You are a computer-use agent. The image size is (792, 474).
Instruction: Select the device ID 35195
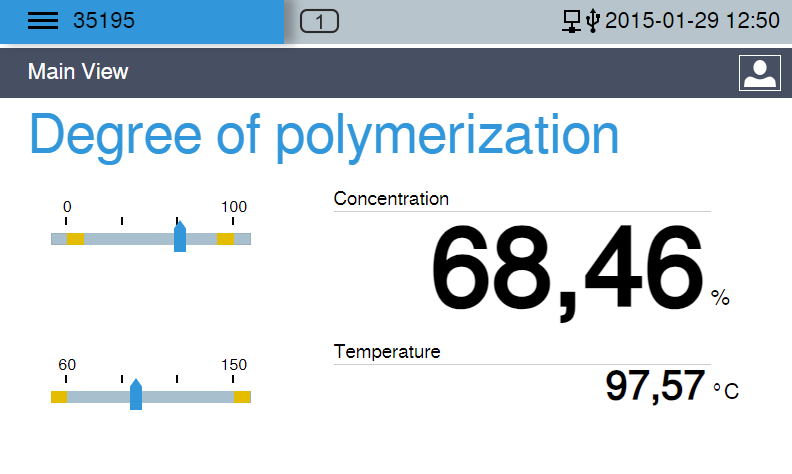[x=104, y=21]
